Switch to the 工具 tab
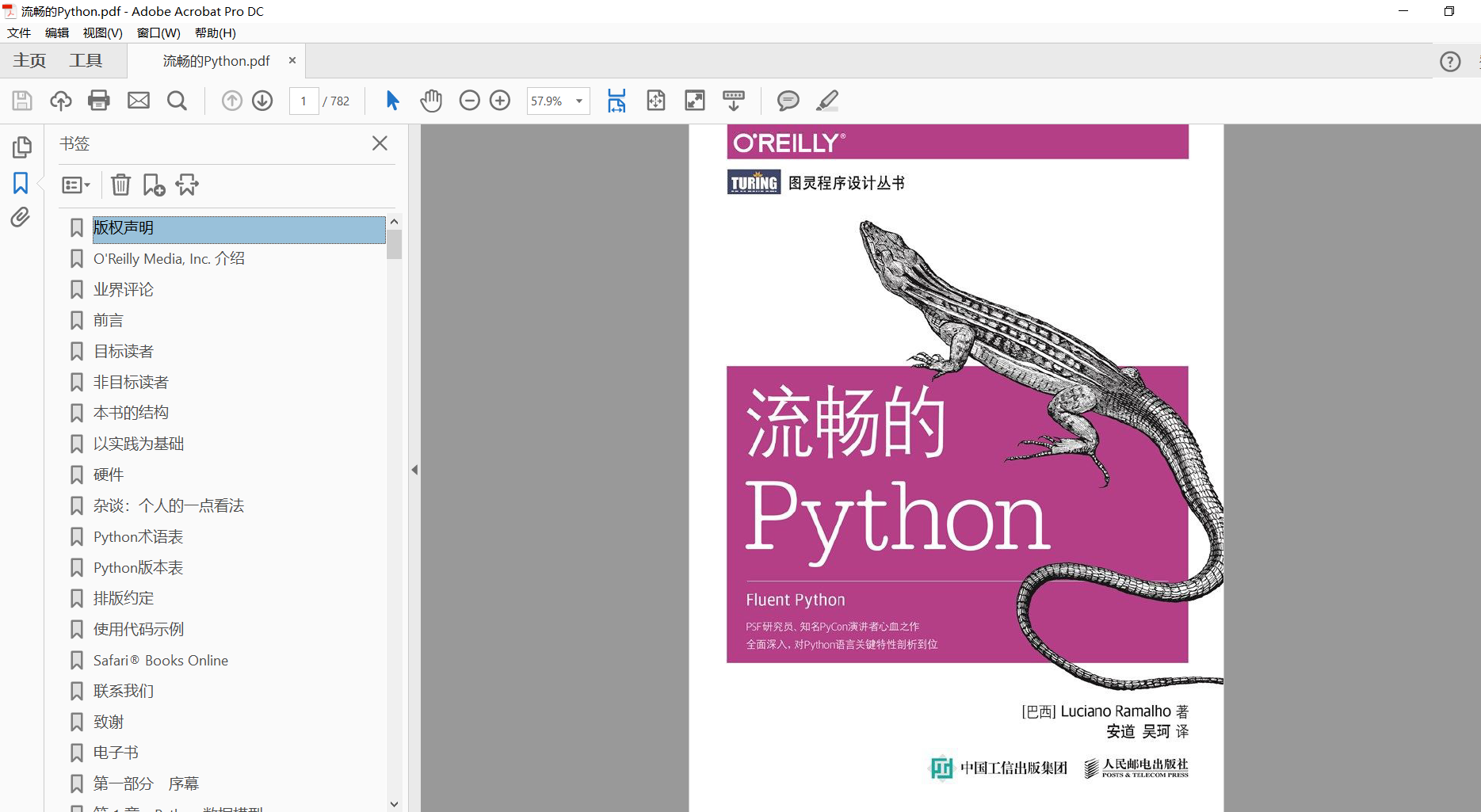The image size is (1481, 812). point(86,61)
